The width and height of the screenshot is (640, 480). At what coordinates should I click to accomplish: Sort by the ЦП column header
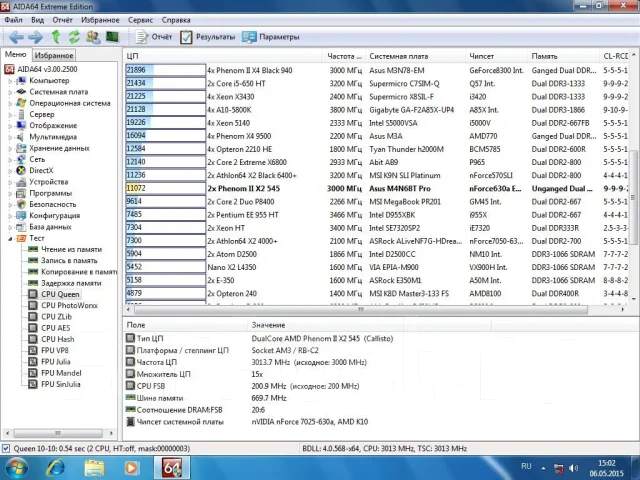222,56
